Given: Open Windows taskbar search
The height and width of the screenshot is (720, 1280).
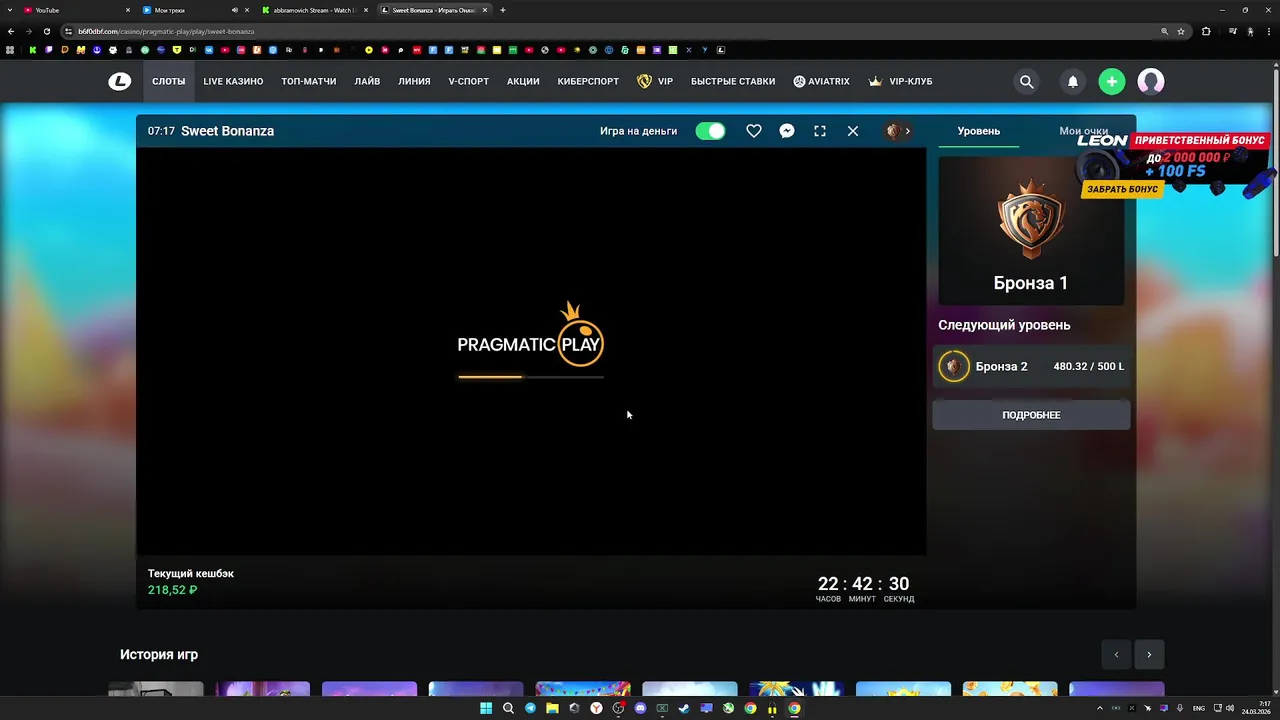Looking at the screenshot, I should click(508, 708).
